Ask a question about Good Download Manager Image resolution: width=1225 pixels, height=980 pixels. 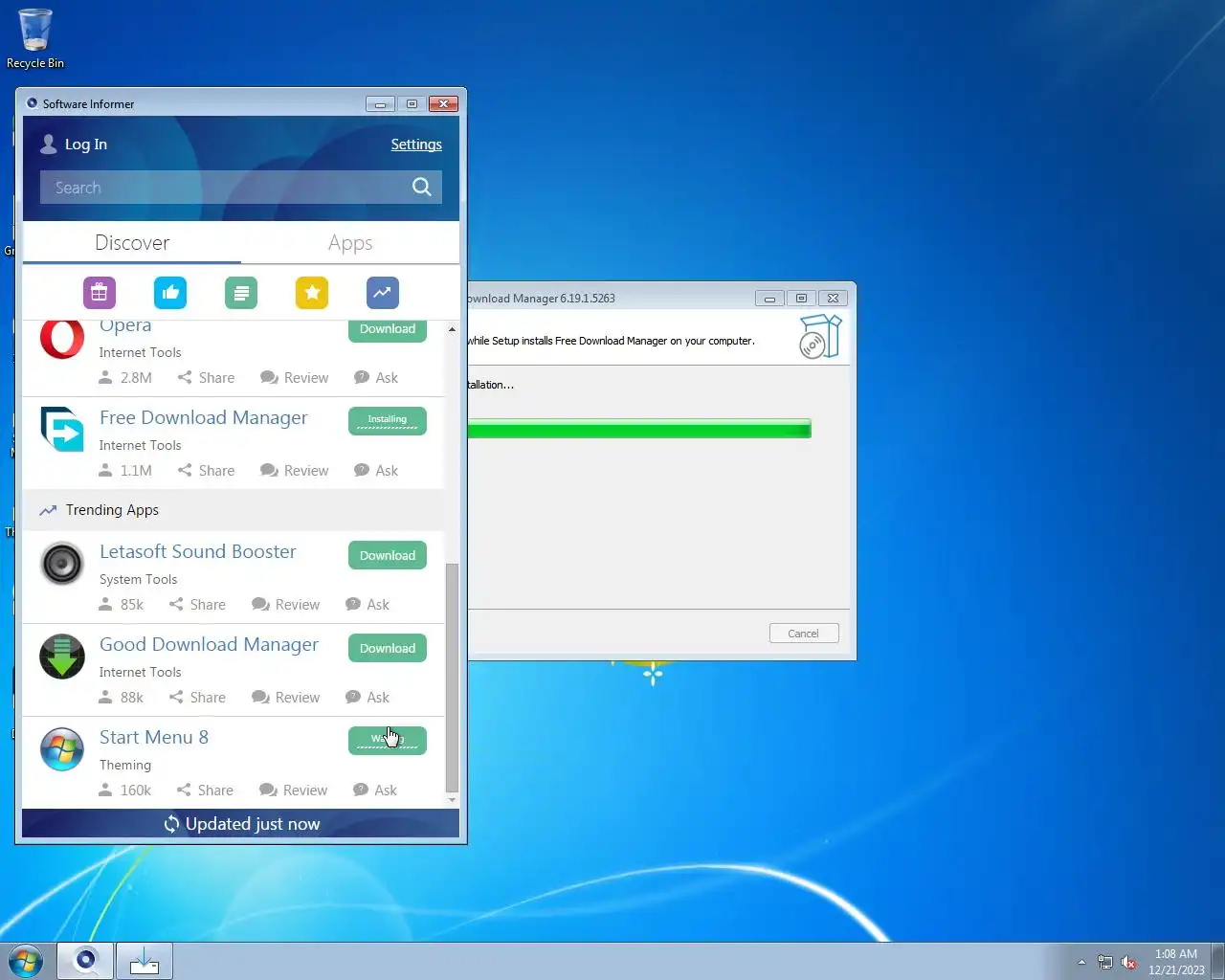point(367,698)
